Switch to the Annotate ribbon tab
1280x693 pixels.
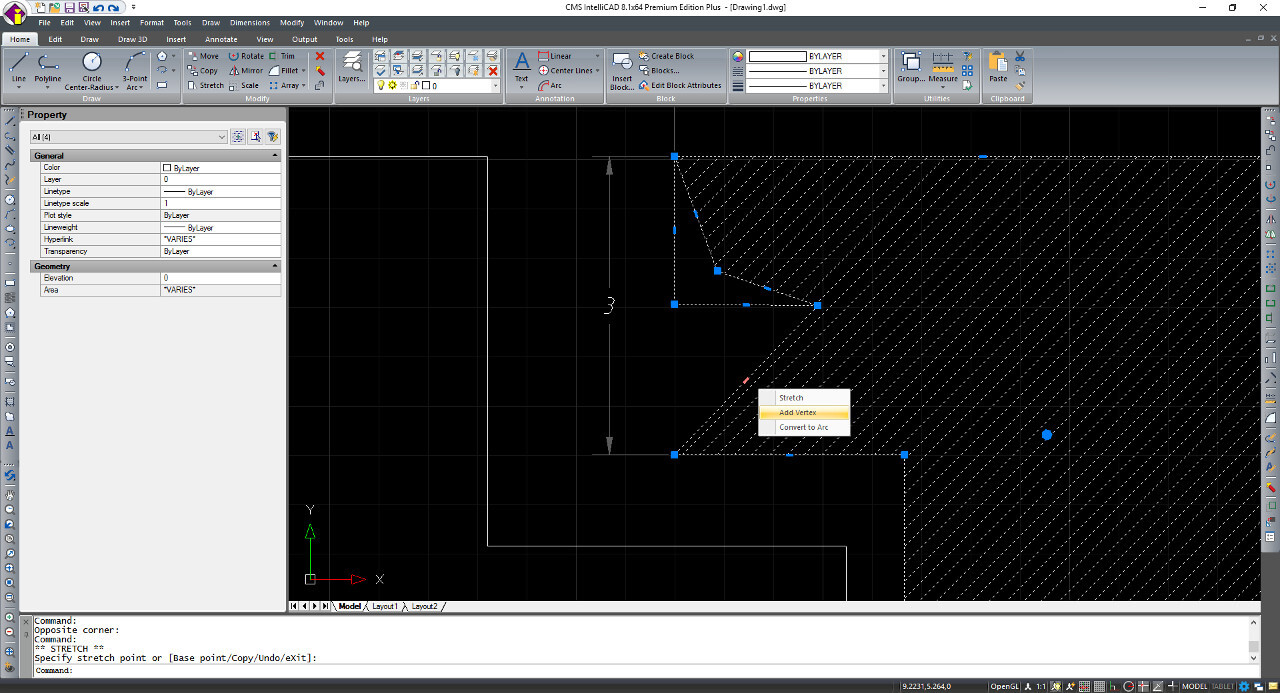click(221, 39)
